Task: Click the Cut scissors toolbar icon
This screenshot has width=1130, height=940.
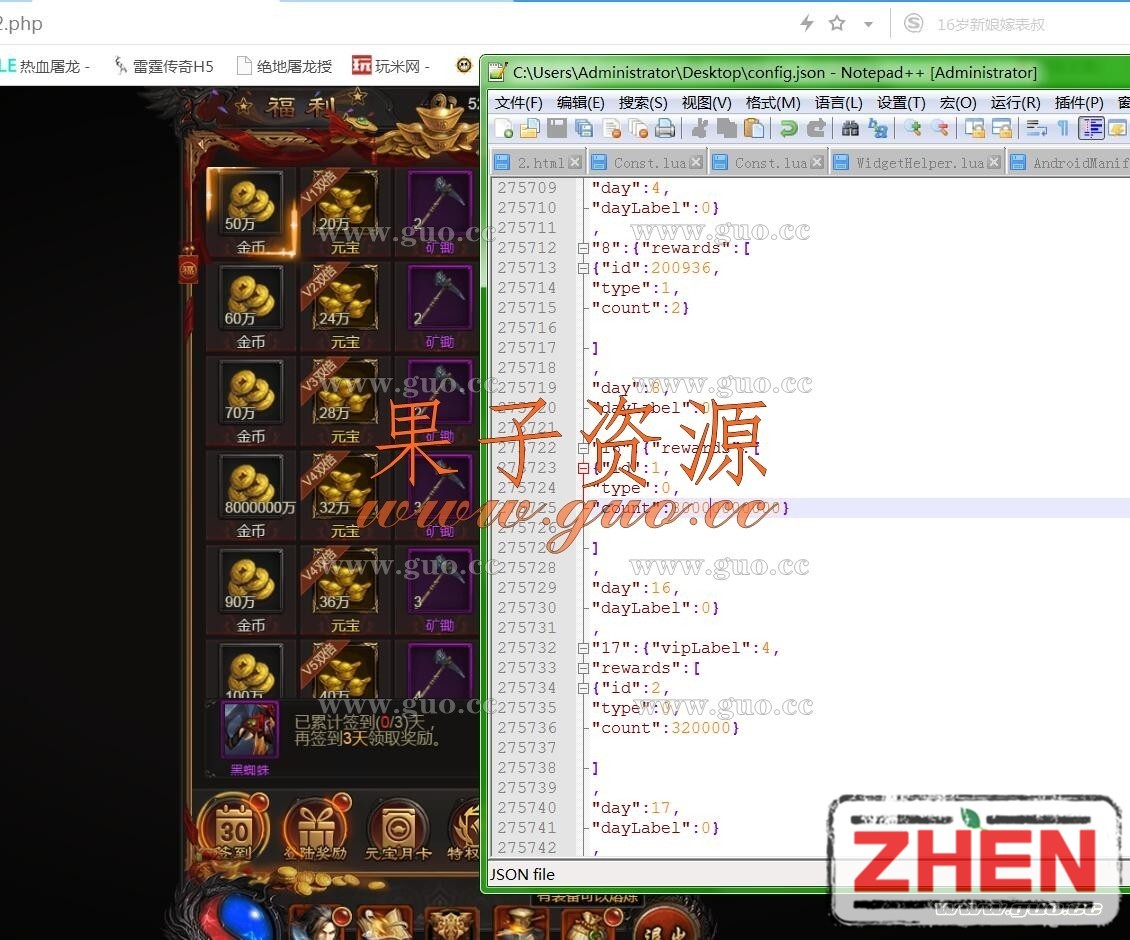Action: pyautogui.click(x=698, y=129)
